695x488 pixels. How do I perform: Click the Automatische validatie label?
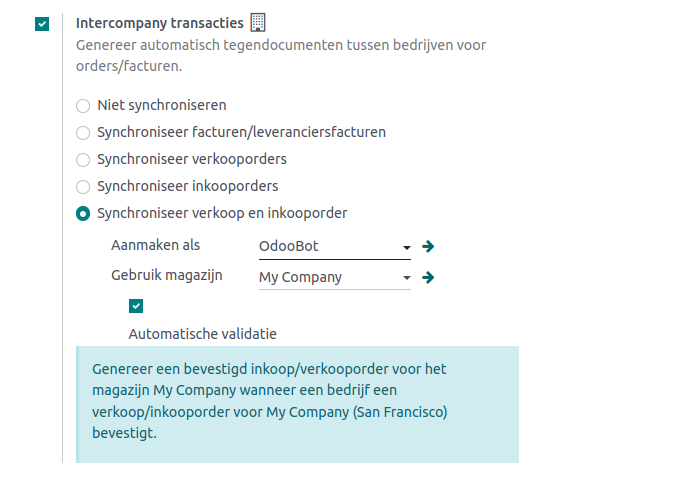point(202,334)
